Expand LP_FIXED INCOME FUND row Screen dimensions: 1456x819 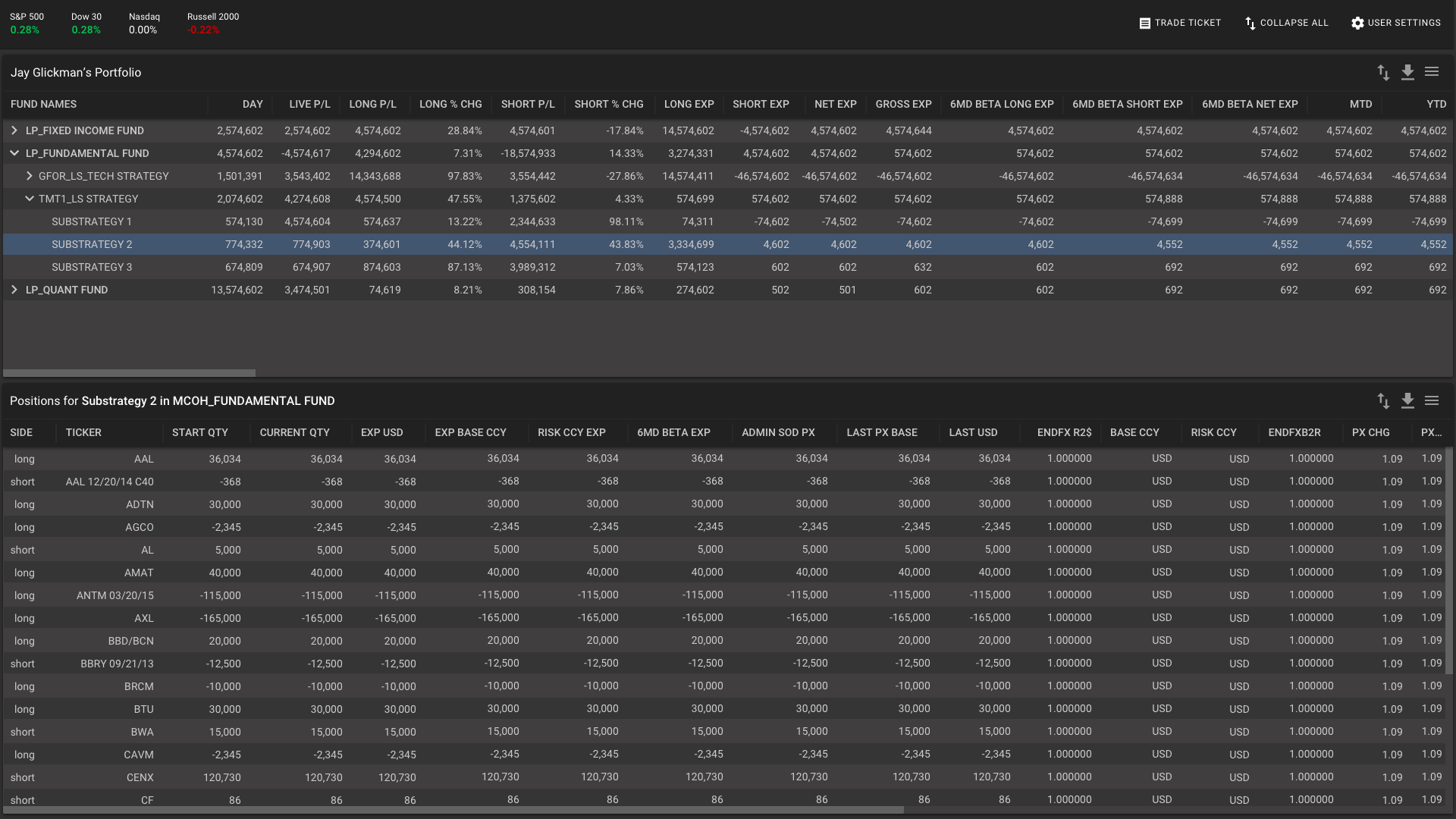pyautogui.click(x=14, y=130)
